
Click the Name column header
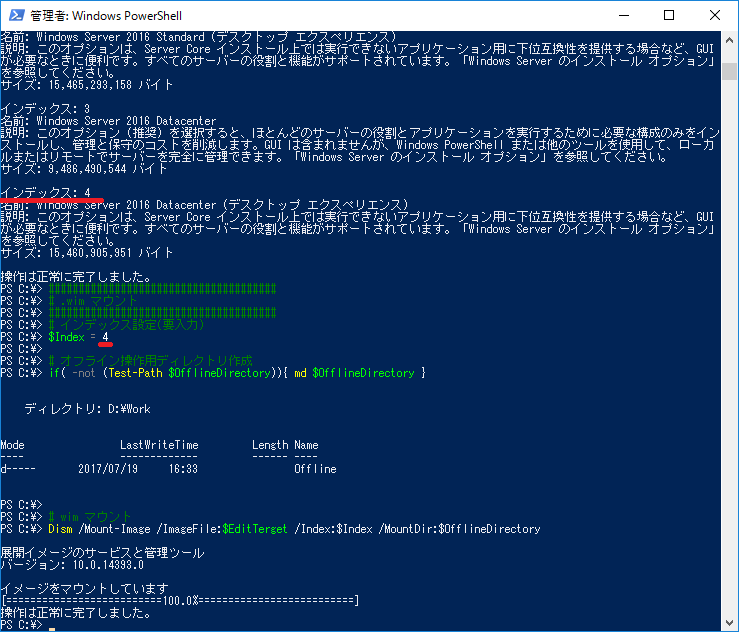(306, 445)
